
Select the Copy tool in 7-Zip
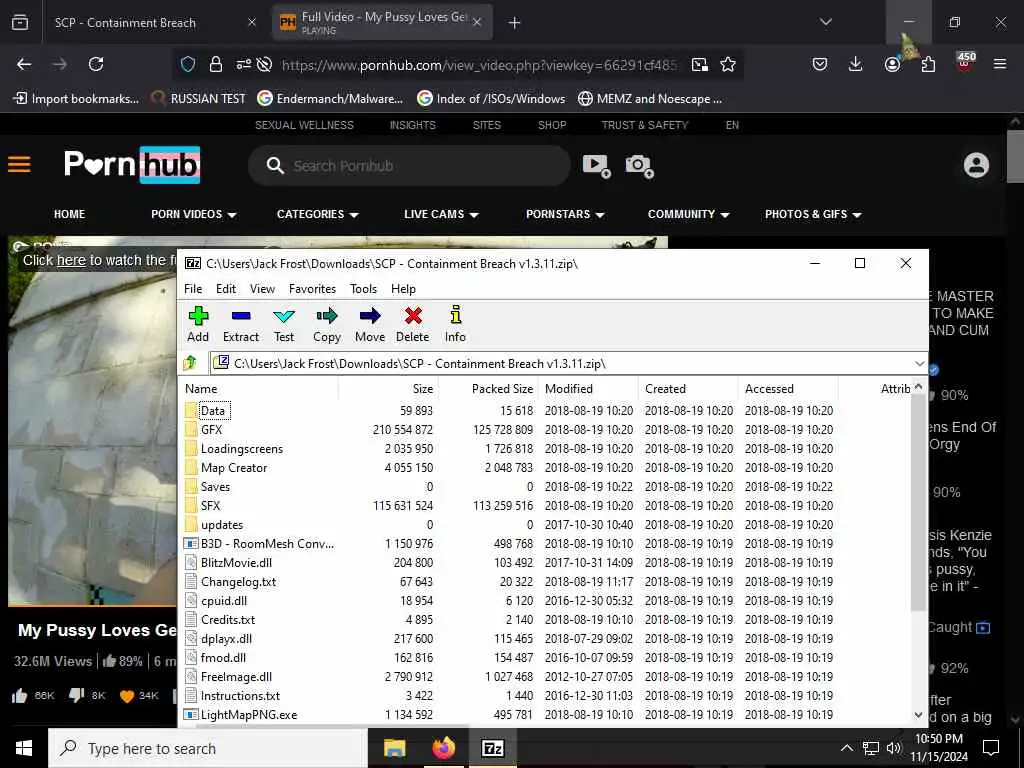(327, 325)
